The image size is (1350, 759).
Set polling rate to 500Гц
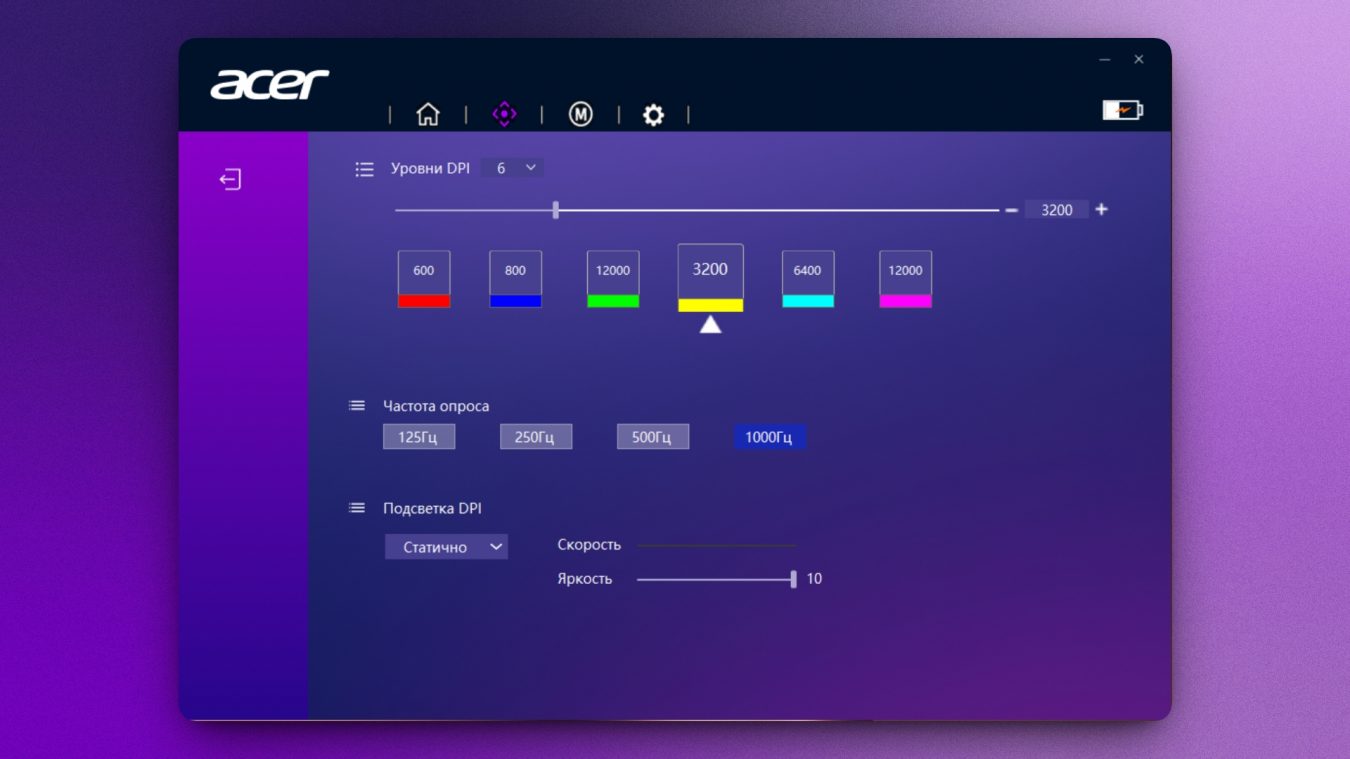[653, 437]
